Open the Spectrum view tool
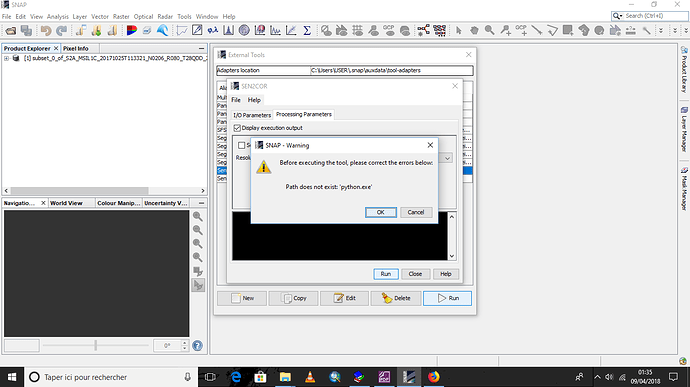Screen dimensions: 690x387 pyautogui.click(x=275, y=30)
